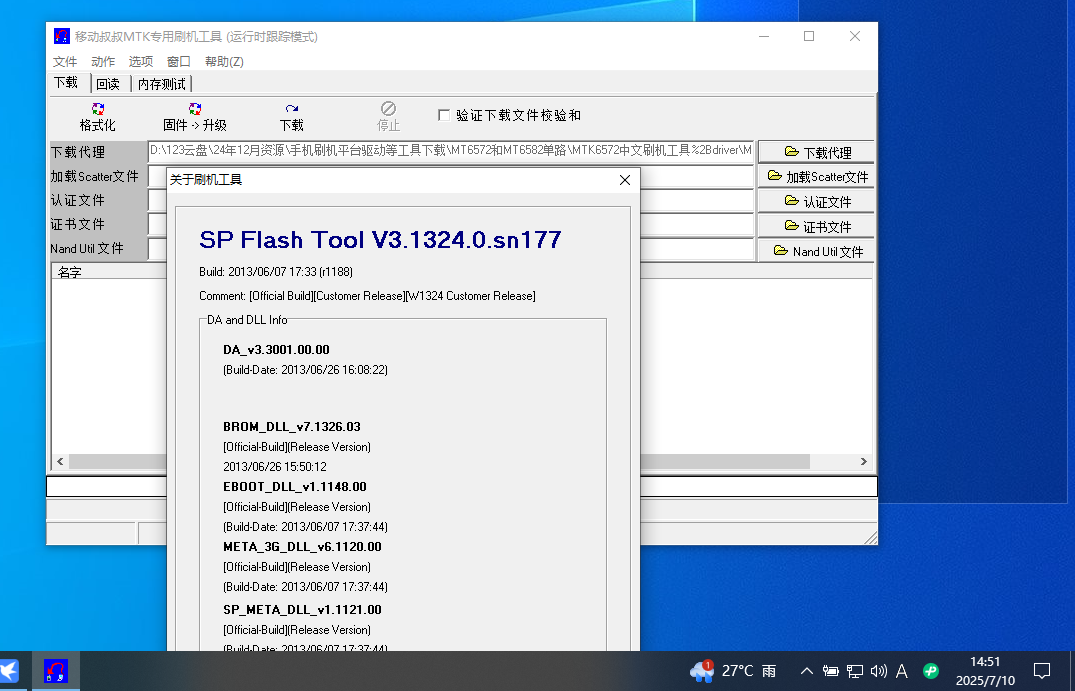Click the volume speaker tray icon
The image size is (1075, 691).
pos(878,671)
